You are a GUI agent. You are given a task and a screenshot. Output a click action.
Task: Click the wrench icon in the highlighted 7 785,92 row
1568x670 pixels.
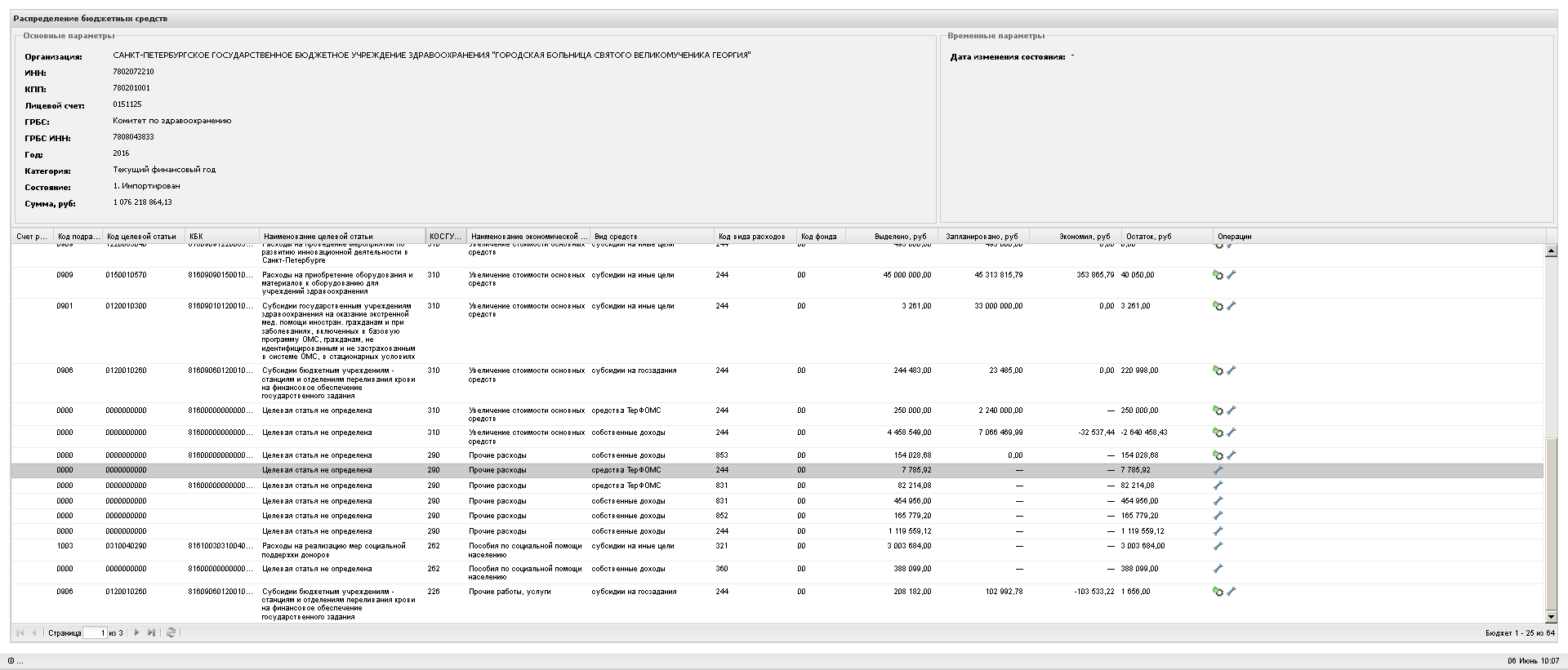(1218, 470)
